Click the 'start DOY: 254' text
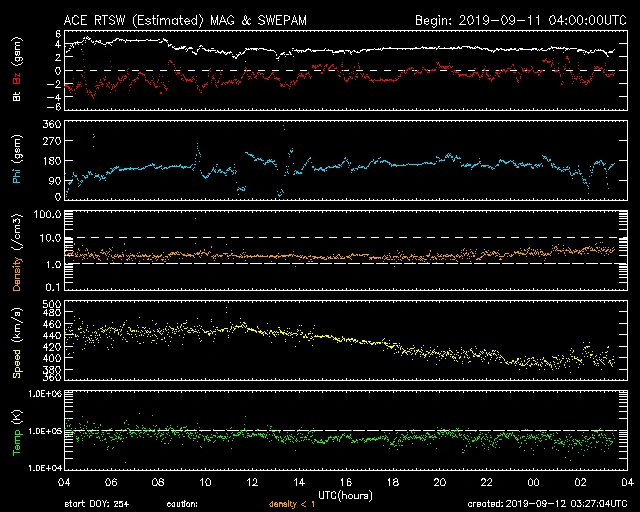Screen dimensions: 640x512 click(99, 504)
